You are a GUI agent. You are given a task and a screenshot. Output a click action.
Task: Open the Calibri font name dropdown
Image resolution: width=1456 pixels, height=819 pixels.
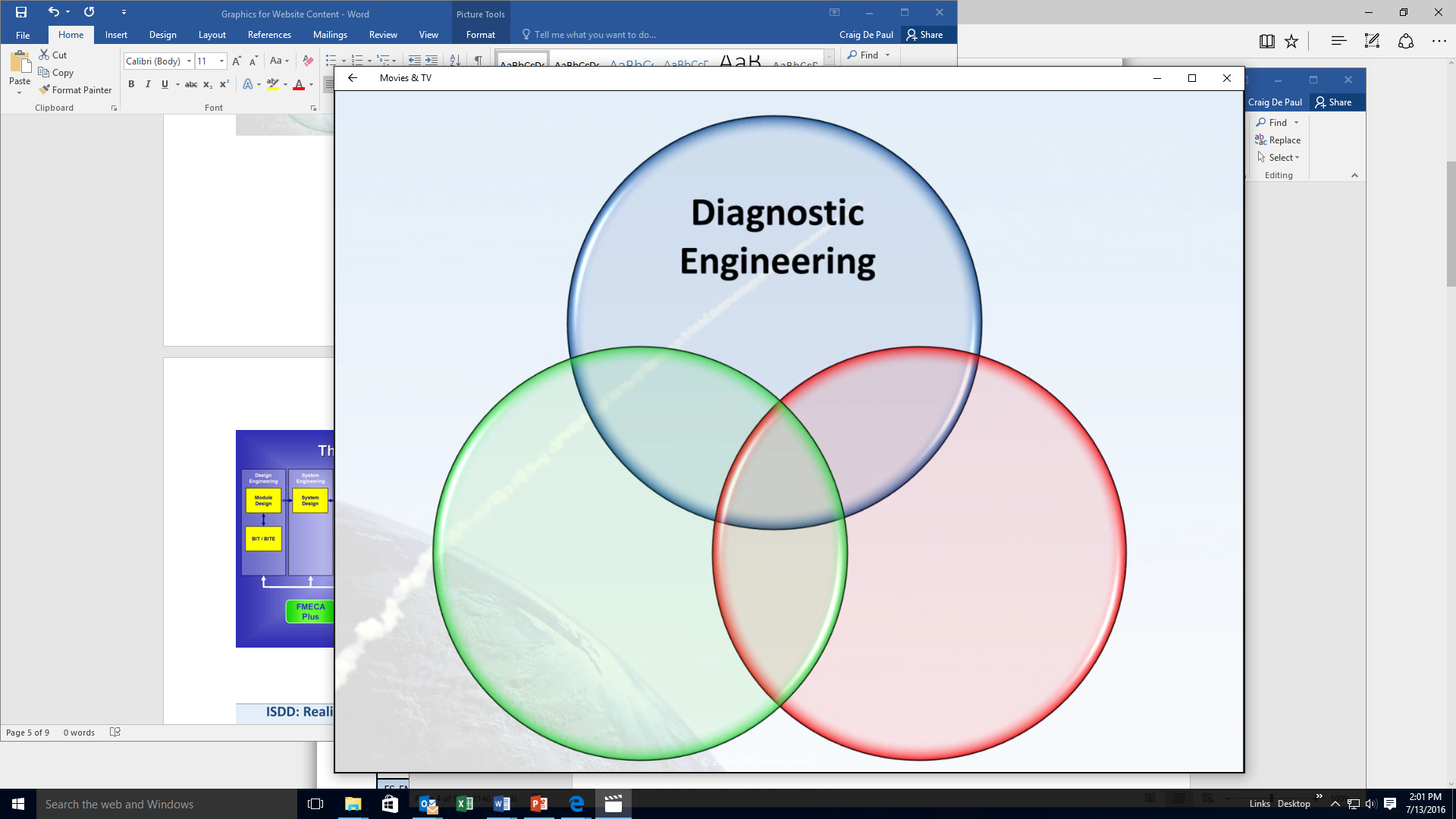pos(189,61)
